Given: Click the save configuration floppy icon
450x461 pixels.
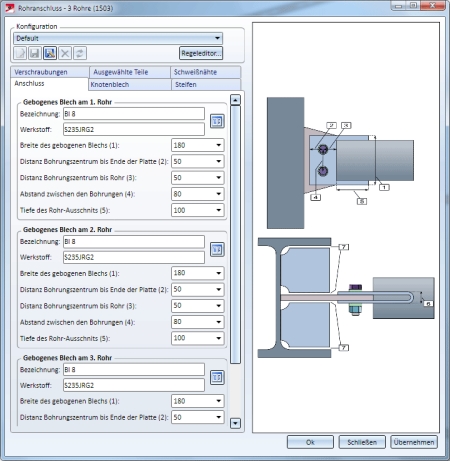Looking at the screenshot, I should 35,53.
